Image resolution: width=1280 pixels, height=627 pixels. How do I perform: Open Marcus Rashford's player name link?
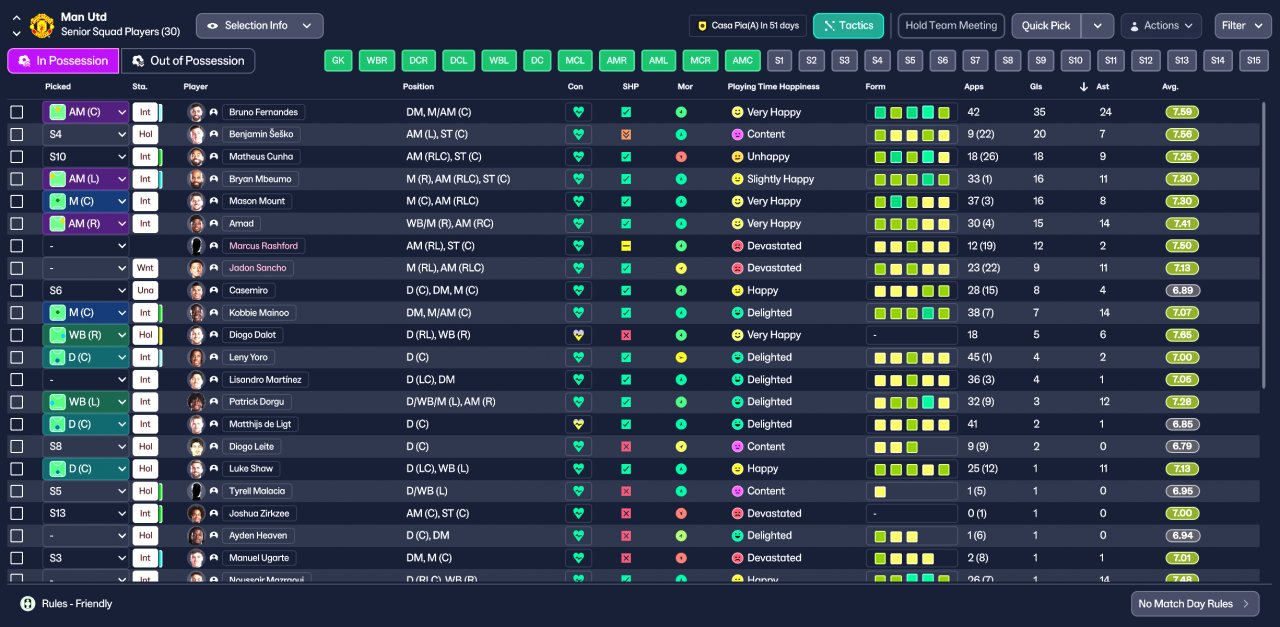[264, 246]
